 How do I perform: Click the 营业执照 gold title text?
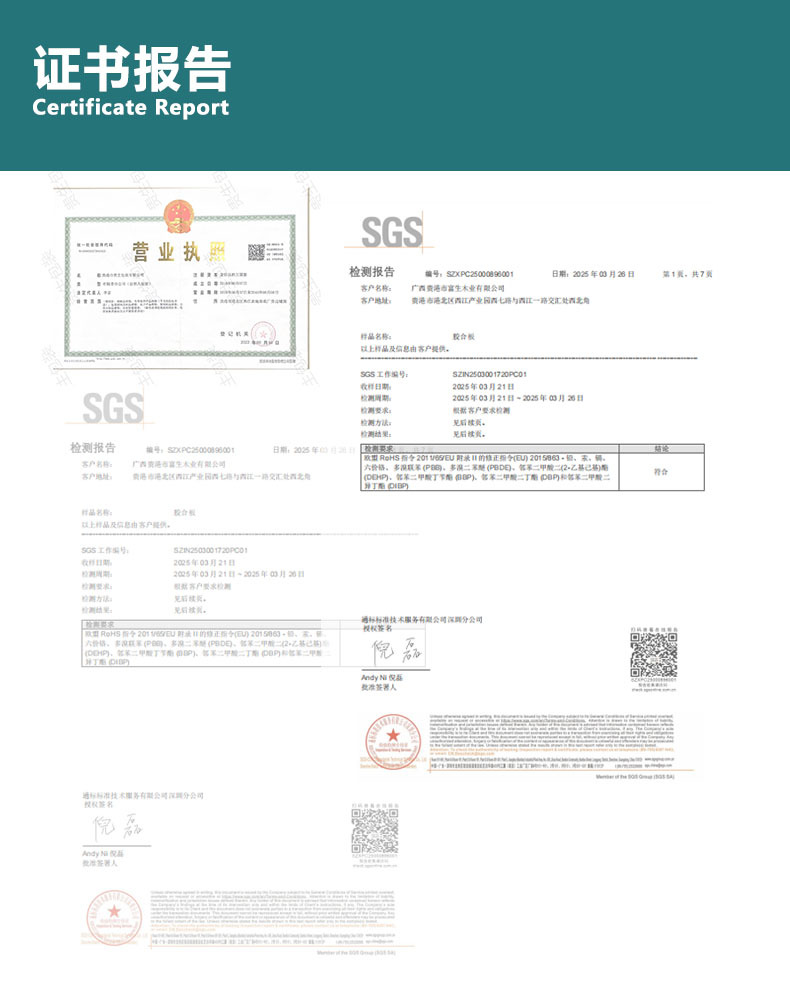point(179,252)
